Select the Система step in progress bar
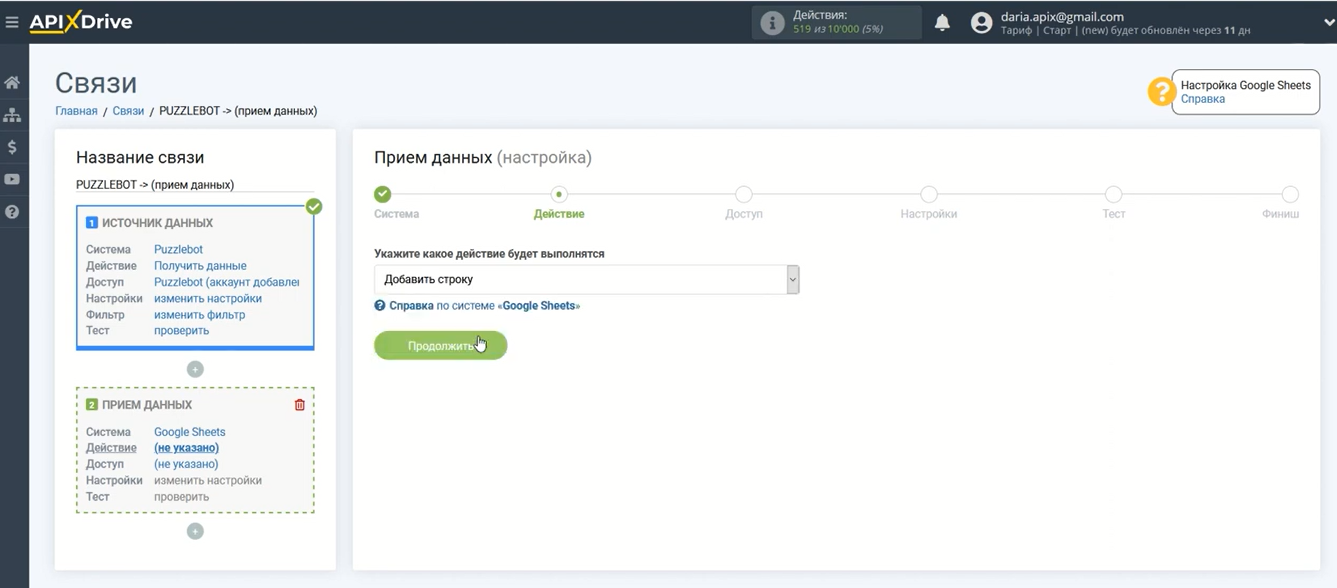1337x588 pixels. pyautogui.click(x=383, y=194)
